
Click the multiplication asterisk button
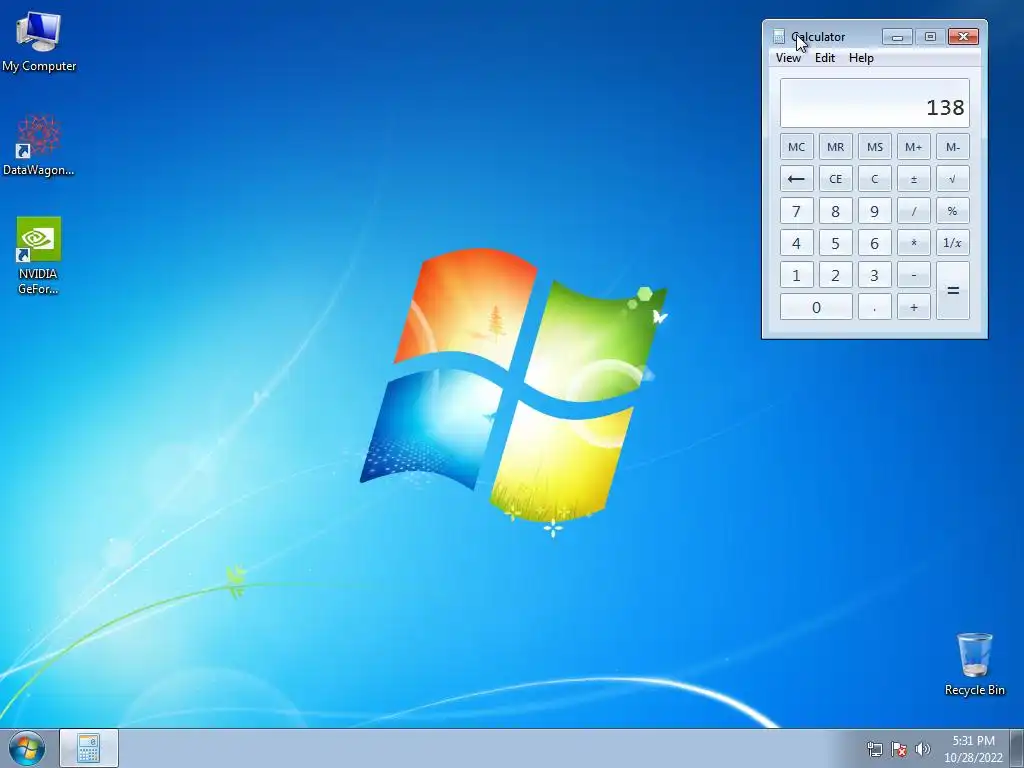point(914,243)
